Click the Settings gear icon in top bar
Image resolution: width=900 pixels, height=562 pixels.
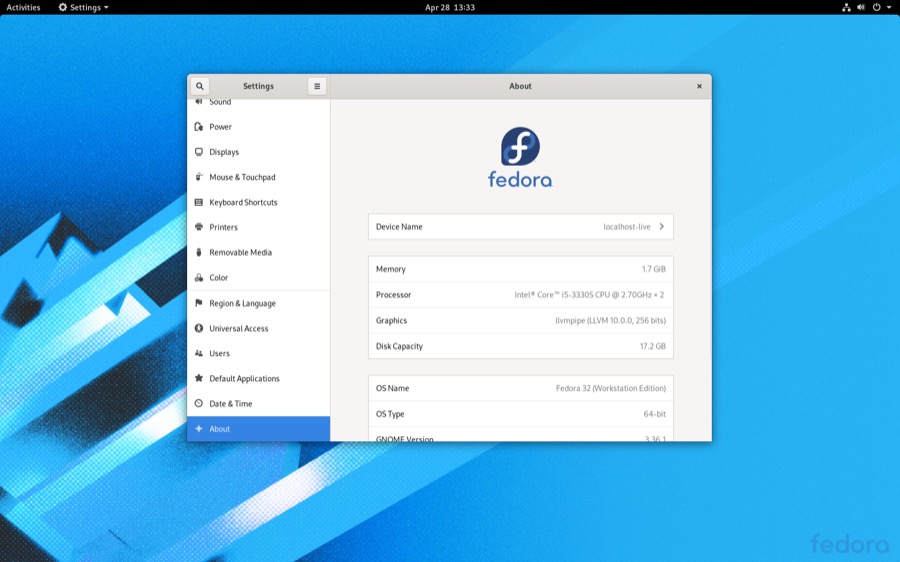pyautogui.click(x=63, y=7)
